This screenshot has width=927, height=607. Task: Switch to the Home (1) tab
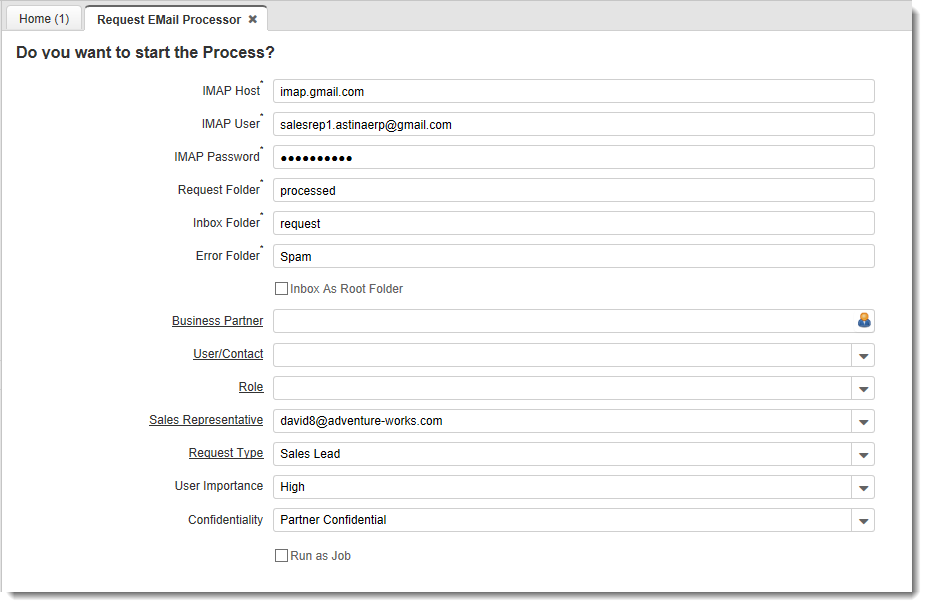(44, 19)
